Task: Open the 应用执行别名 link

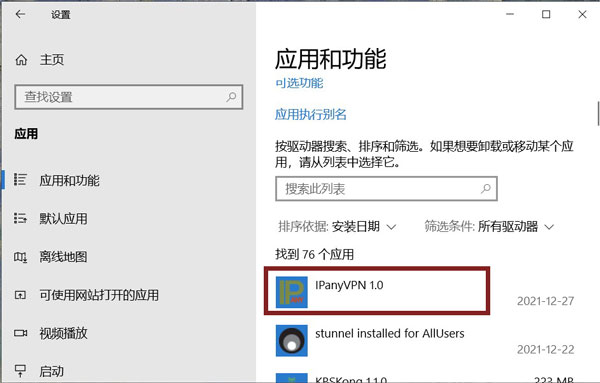Action: [311, 114]
